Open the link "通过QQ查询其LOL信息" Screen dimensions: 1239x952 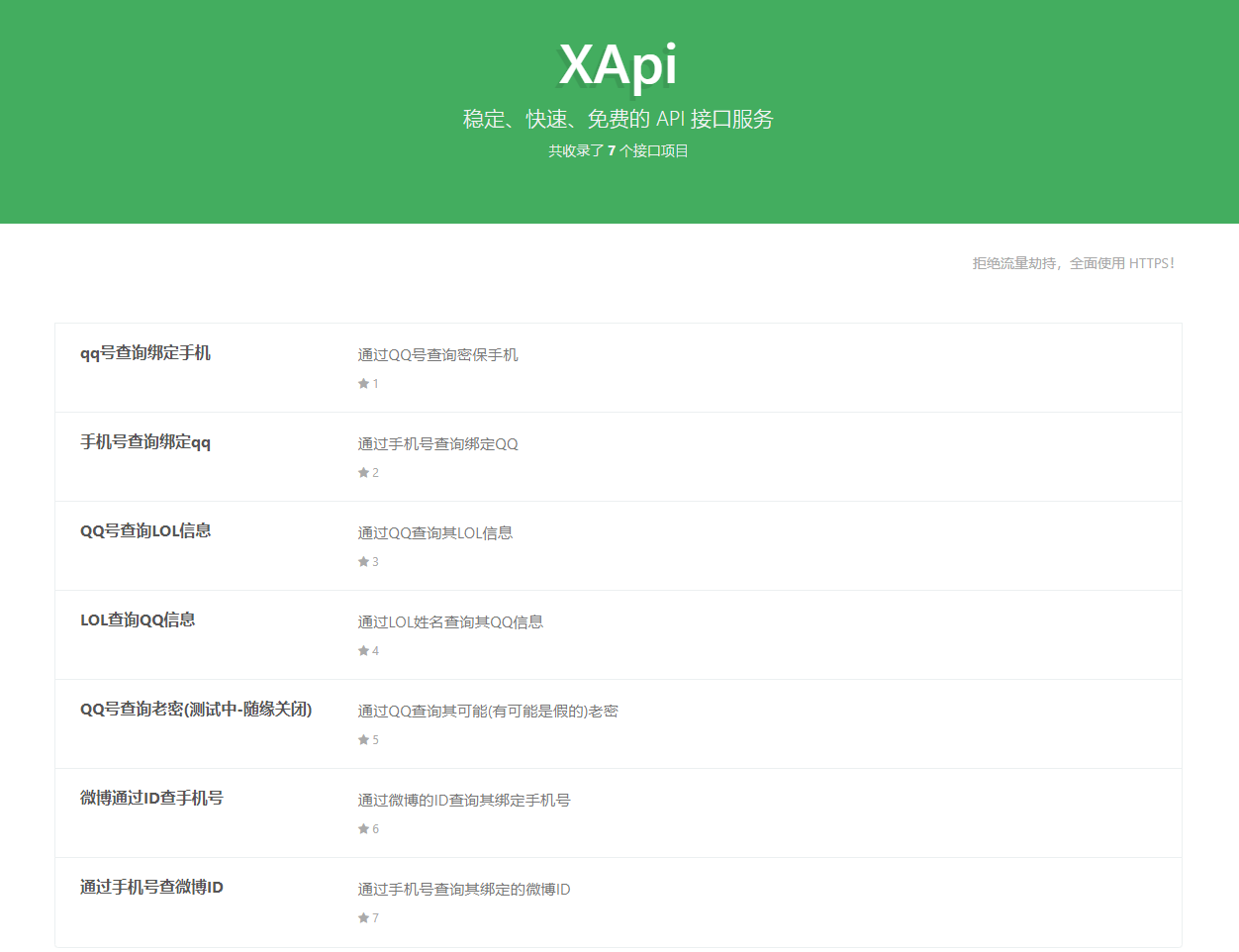[x=433, y=532]
